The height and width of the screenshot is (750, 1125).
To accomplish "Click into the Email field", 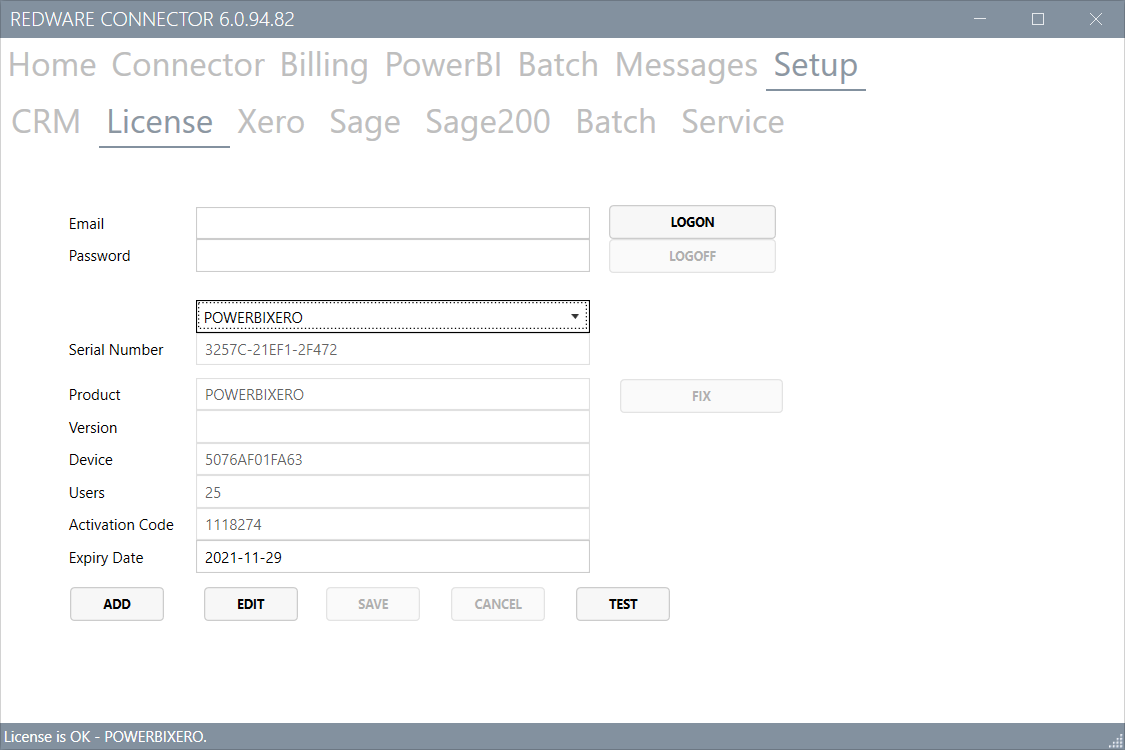I will [392, 223].
